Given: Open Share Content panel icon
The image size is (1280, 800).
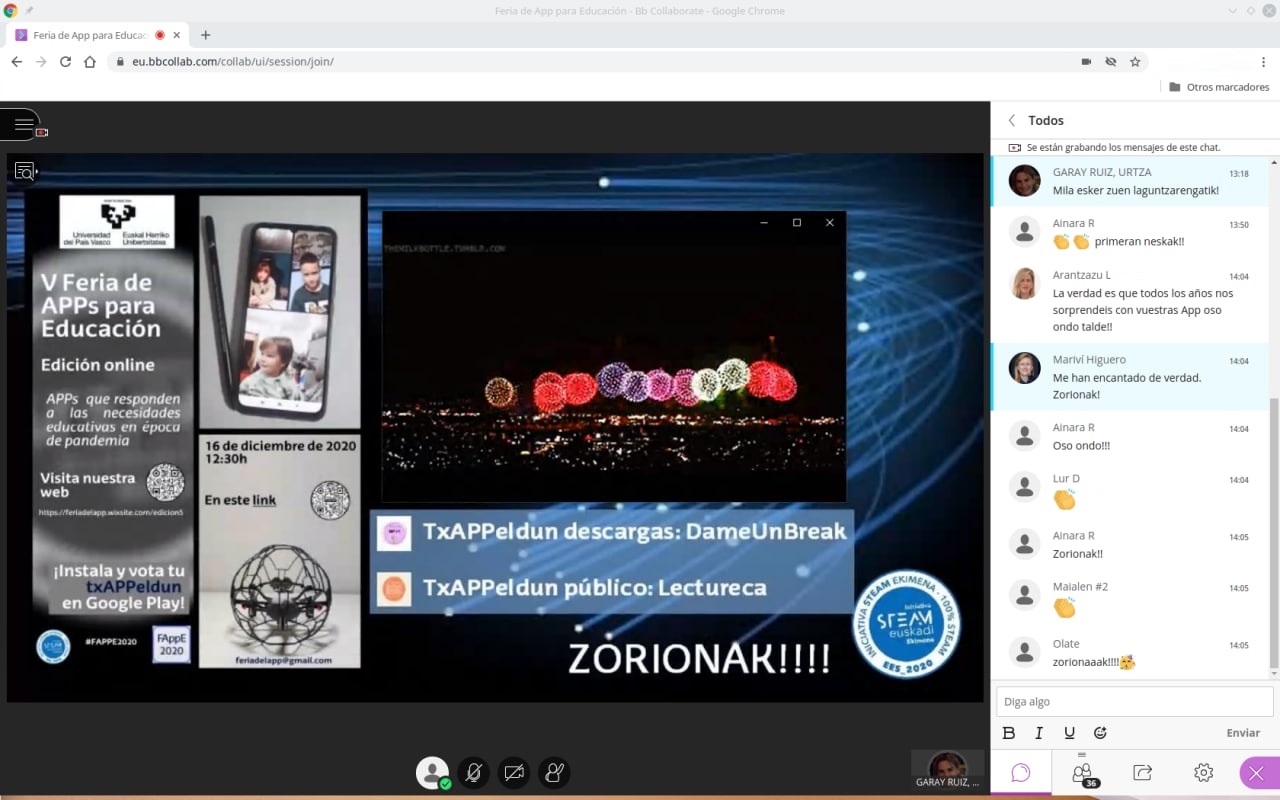Looking at the screenshot, I should tap(1142, 773).
